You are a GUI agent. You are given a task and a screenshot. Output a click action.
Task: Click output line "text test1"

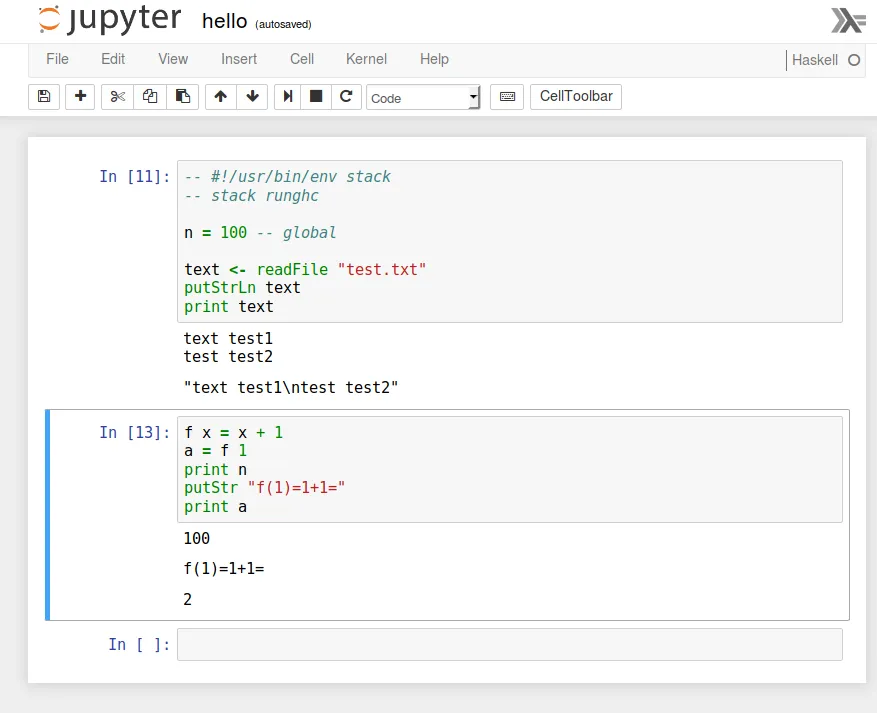coord(228,338)
